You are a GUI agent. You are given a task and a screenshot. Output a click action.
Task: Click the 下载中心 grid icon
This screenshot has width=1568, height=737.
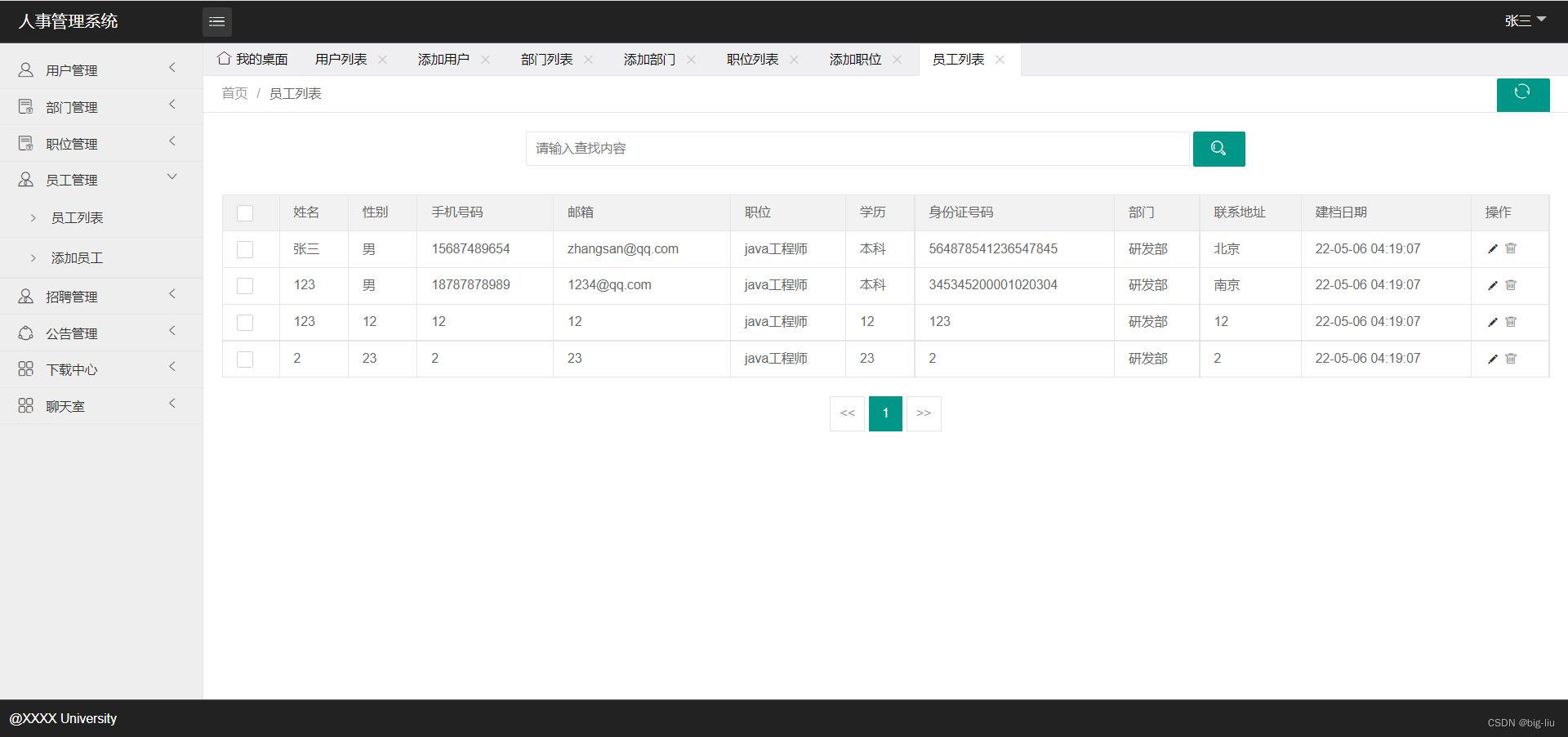tap(26, 369)
